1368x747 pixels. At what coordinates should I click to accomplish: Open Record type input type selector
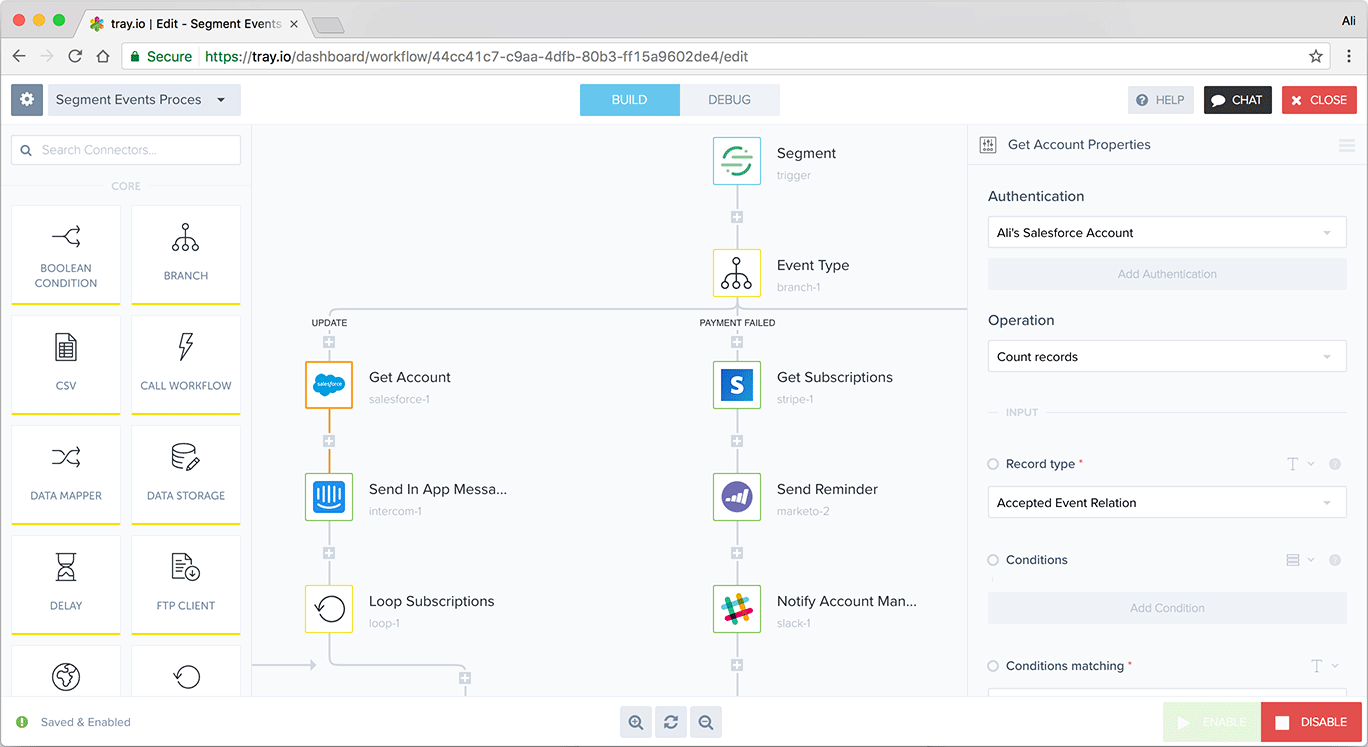click(1300, 464)
